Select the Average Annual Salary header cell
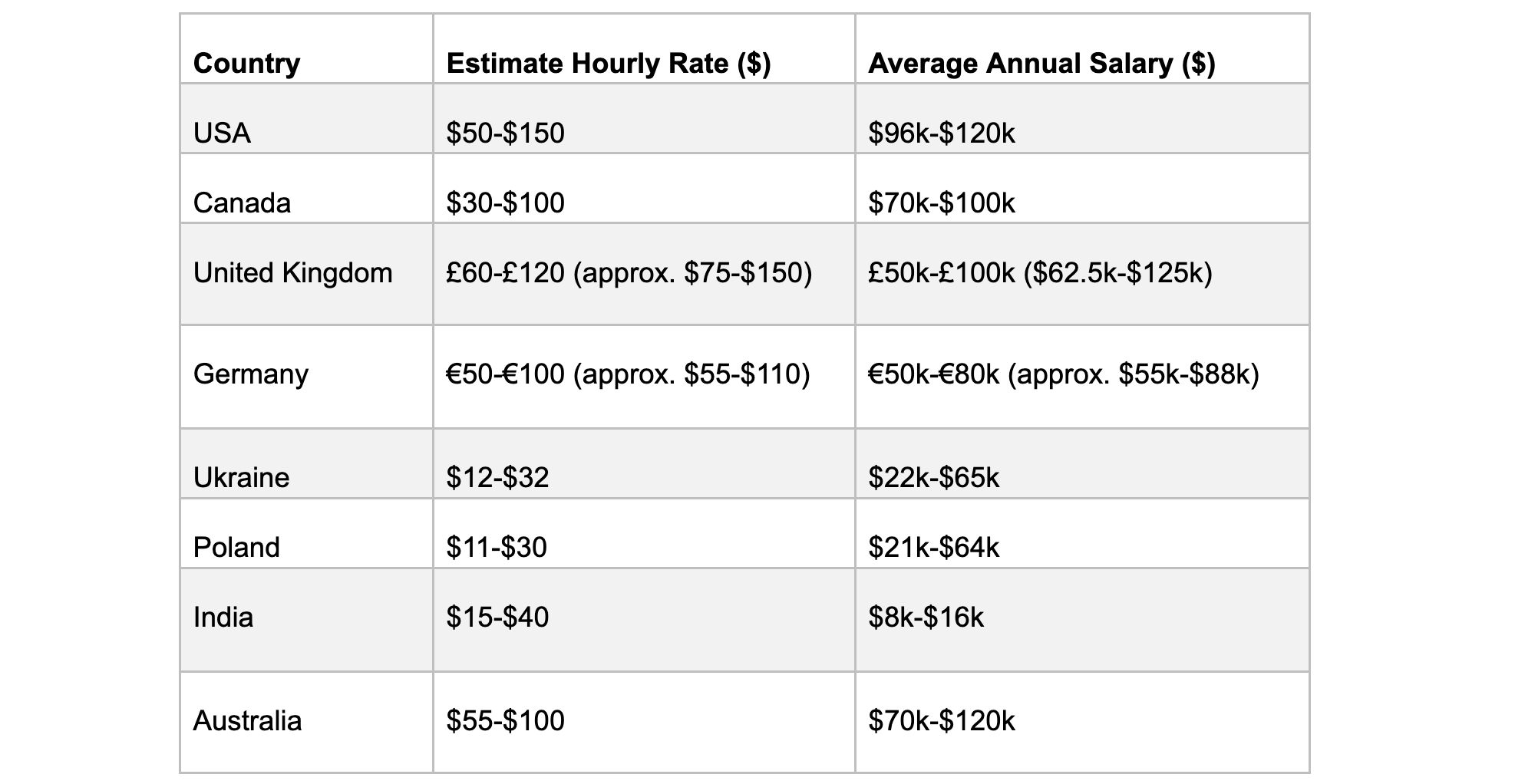1515x784 pixels. pyautogui.click(x=1082, y=48)
